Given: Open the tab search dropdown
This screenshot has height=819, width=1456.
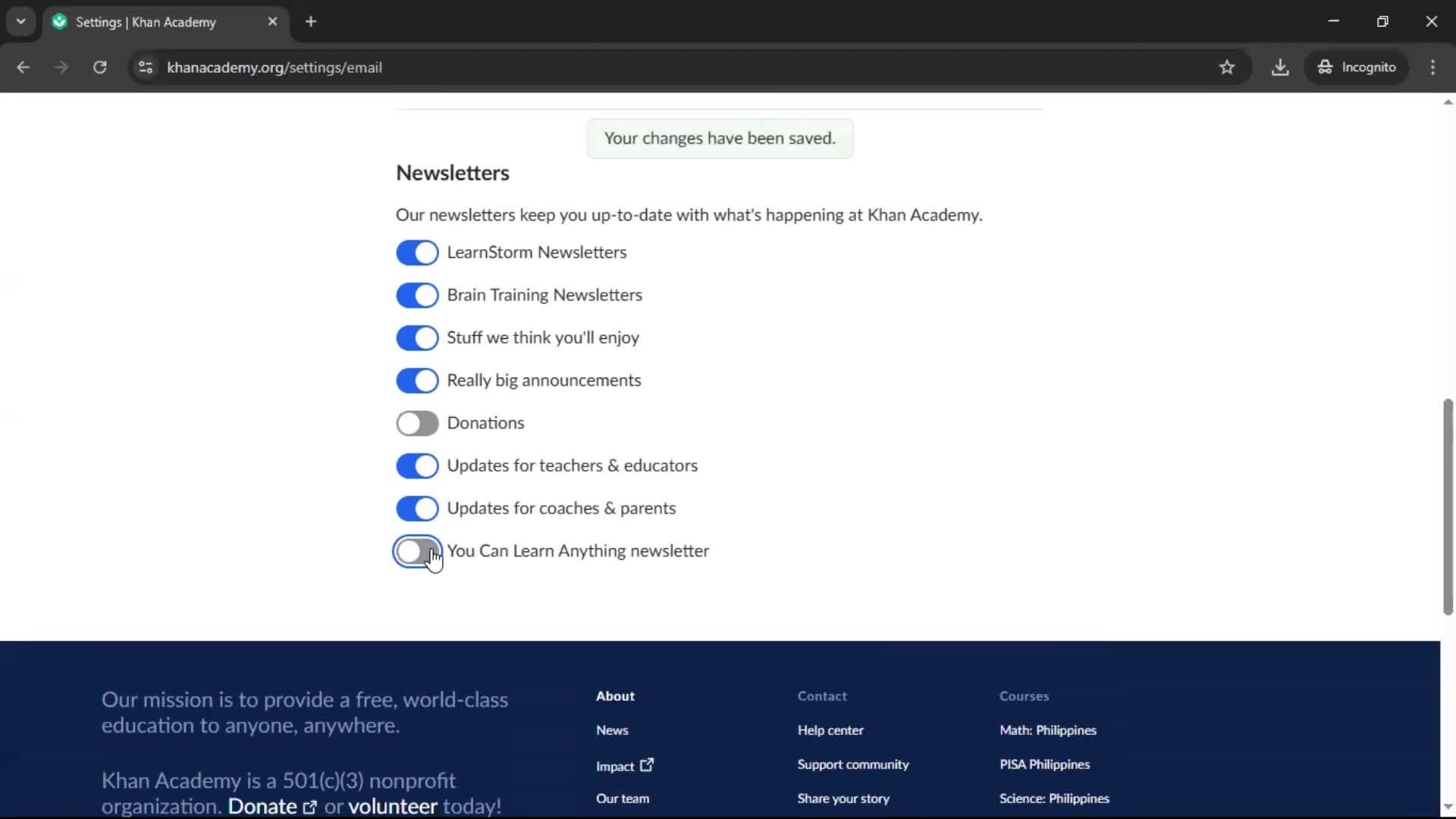Looking at the screenshot, I should pyautogui.click(x=21, y=21).
